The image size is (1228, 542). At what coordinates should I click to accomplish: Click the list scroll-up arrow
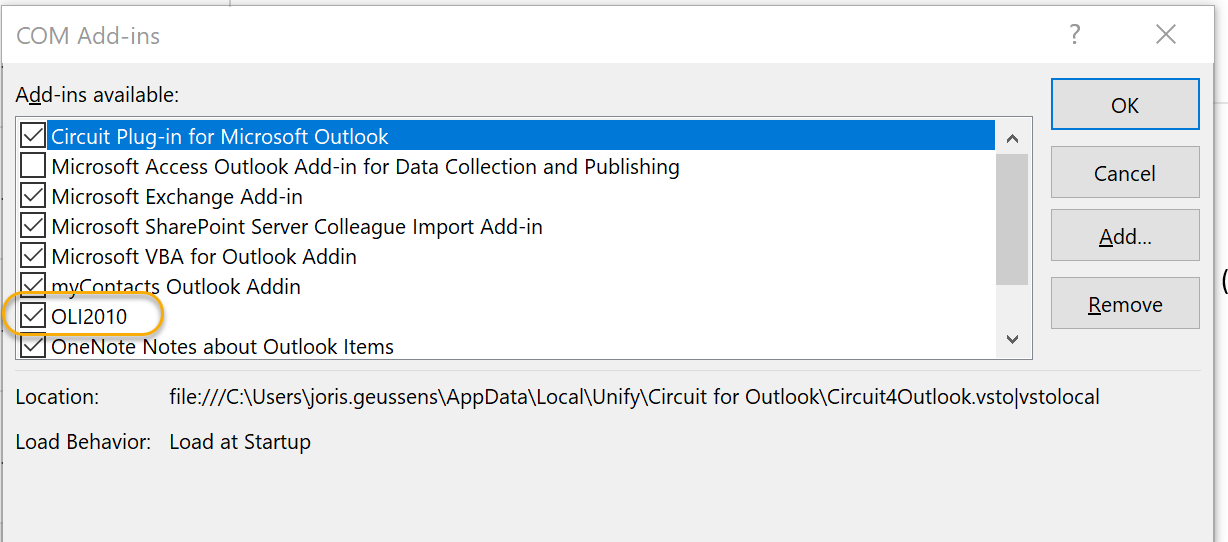(1012, 138)
